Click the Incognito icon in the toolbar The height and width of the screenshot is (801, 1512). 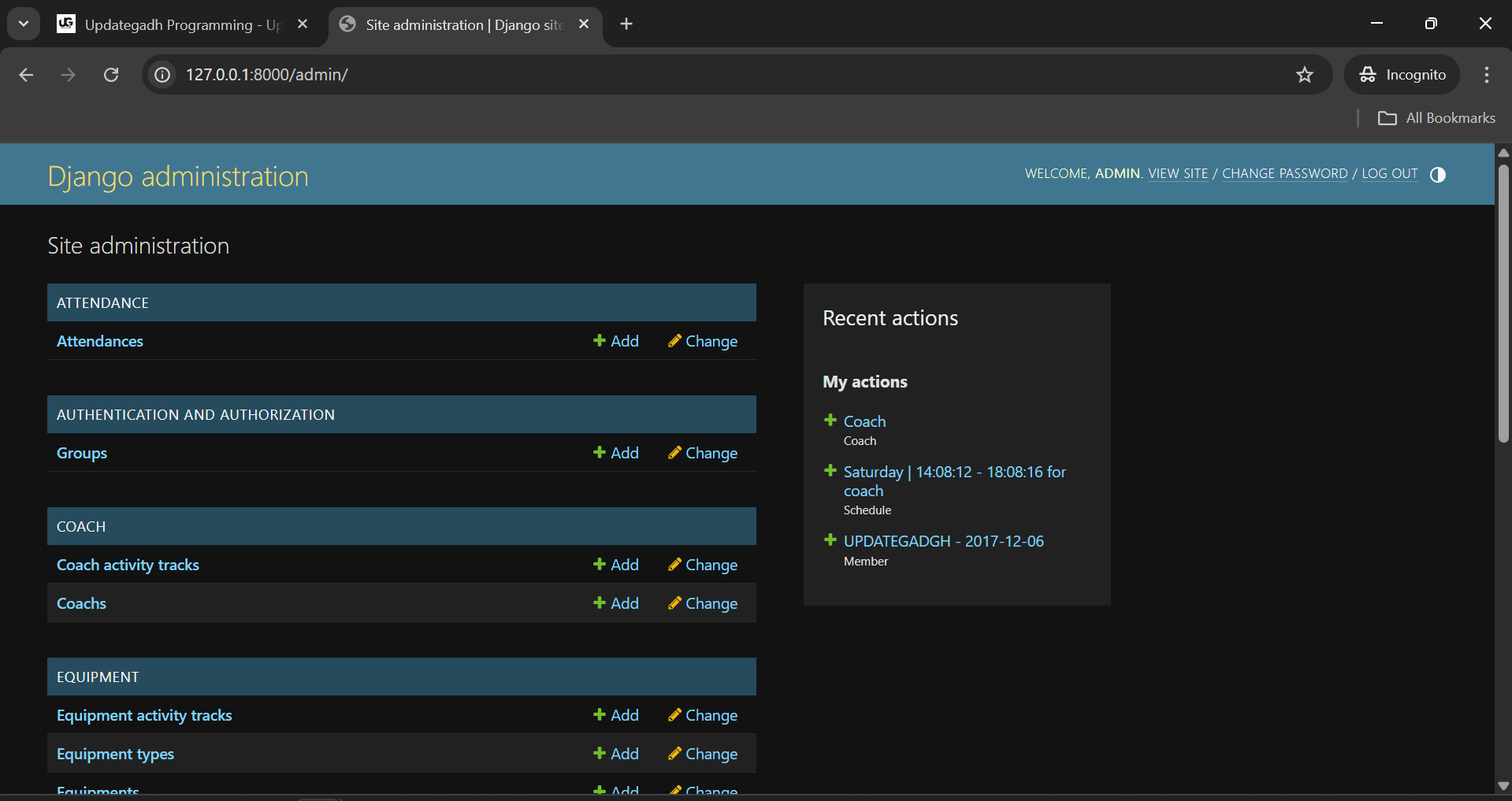pos(1369,75)
